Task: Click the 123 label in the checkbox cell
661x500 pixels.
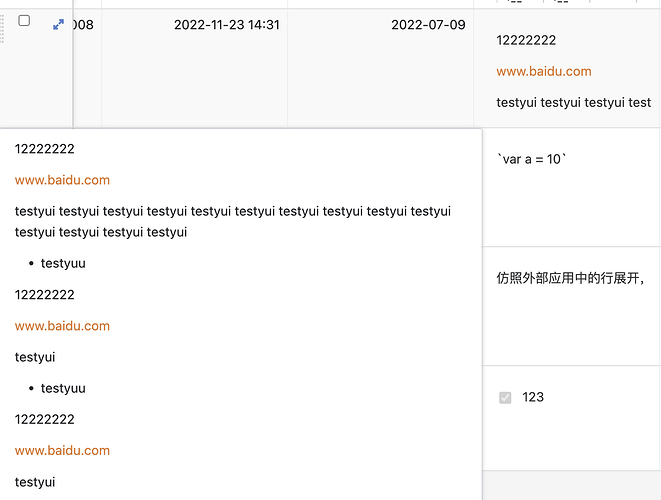Action: (x=533, y=397)
